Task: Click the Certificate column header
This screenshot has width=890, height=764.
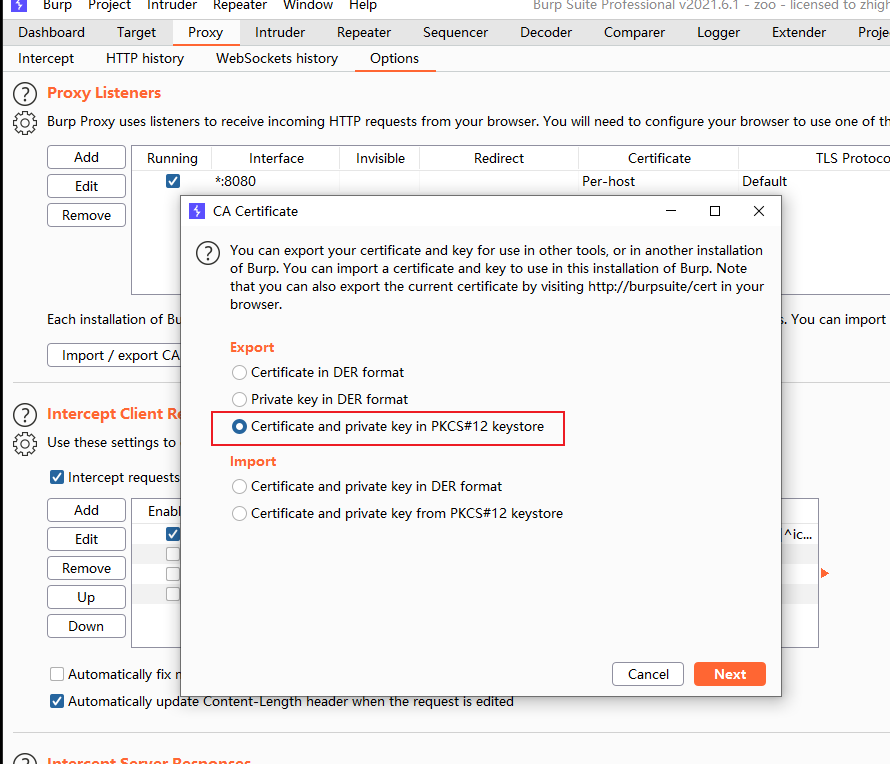Action: pos(659,158)
